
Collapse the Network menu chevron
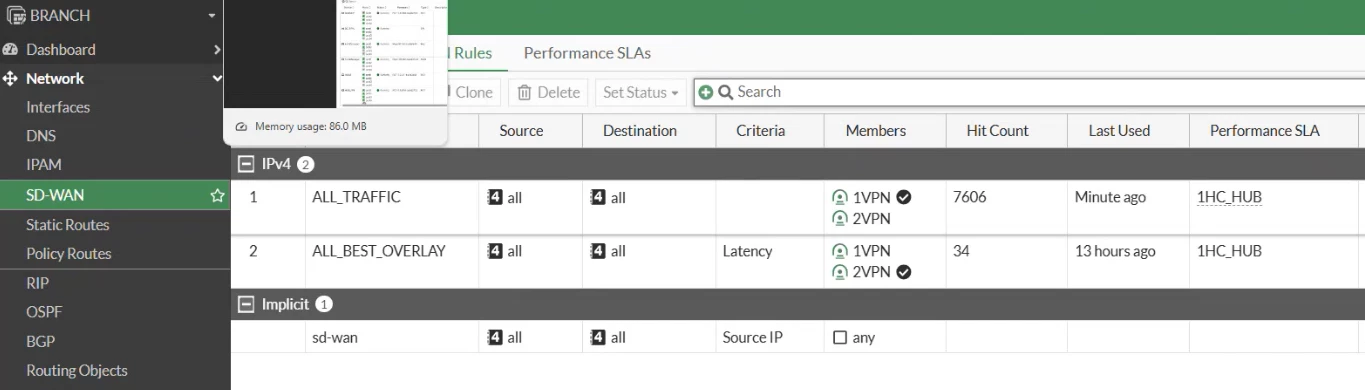[217, 78]
